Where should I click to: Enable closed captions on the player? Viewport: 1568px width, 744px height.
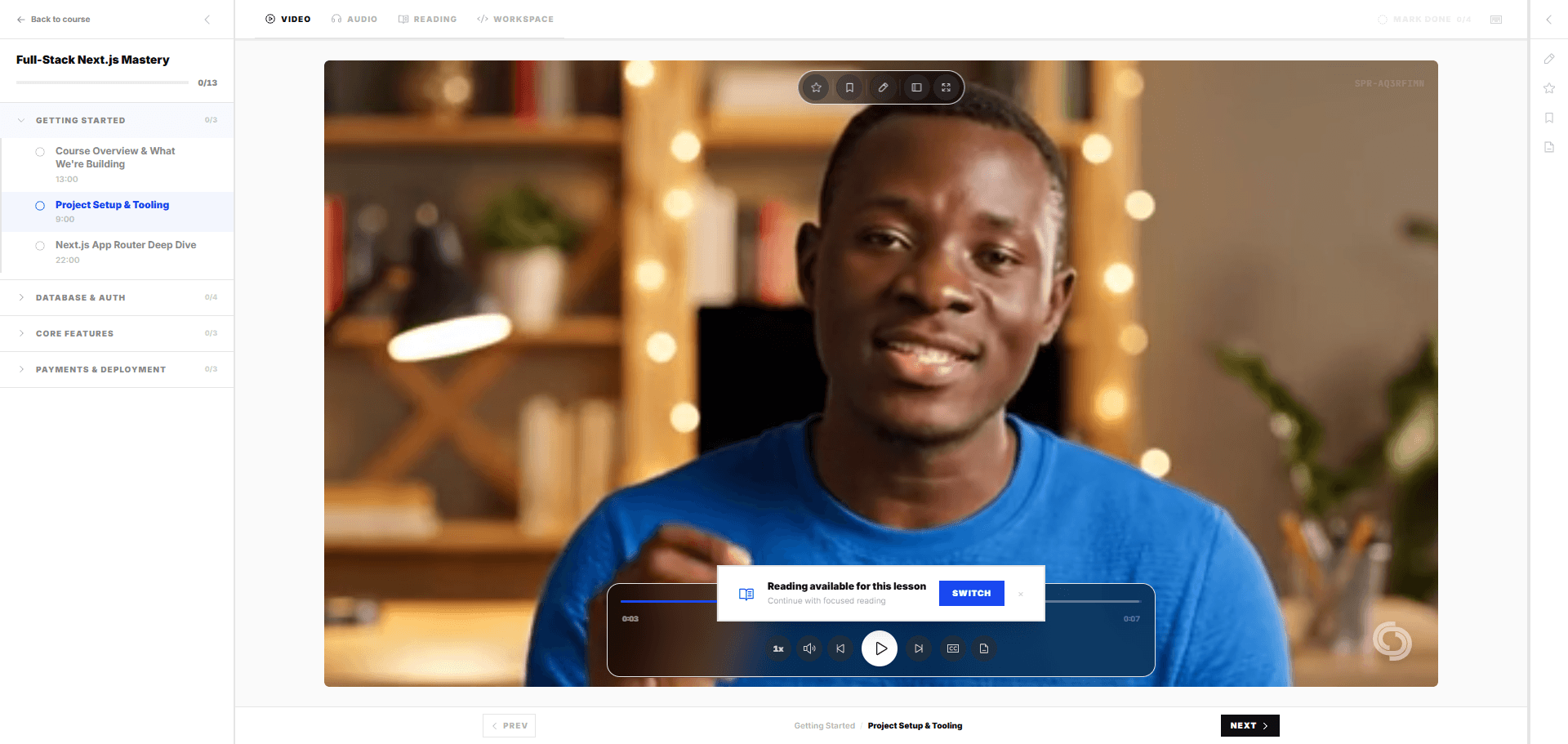click(x=952, y=648)
